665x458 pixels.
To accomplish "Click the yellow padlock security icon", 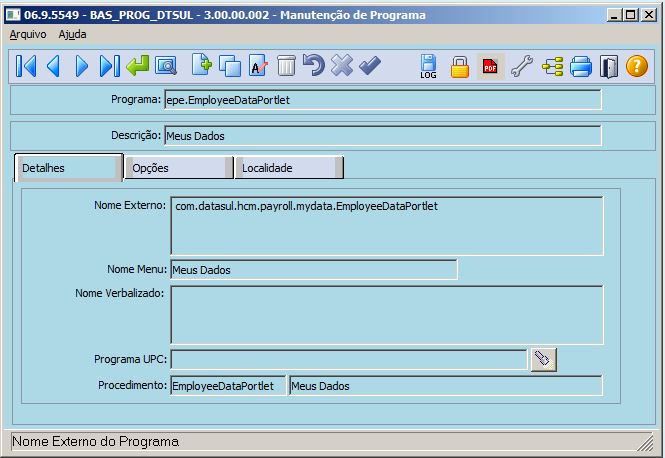I will click(460, 67).
